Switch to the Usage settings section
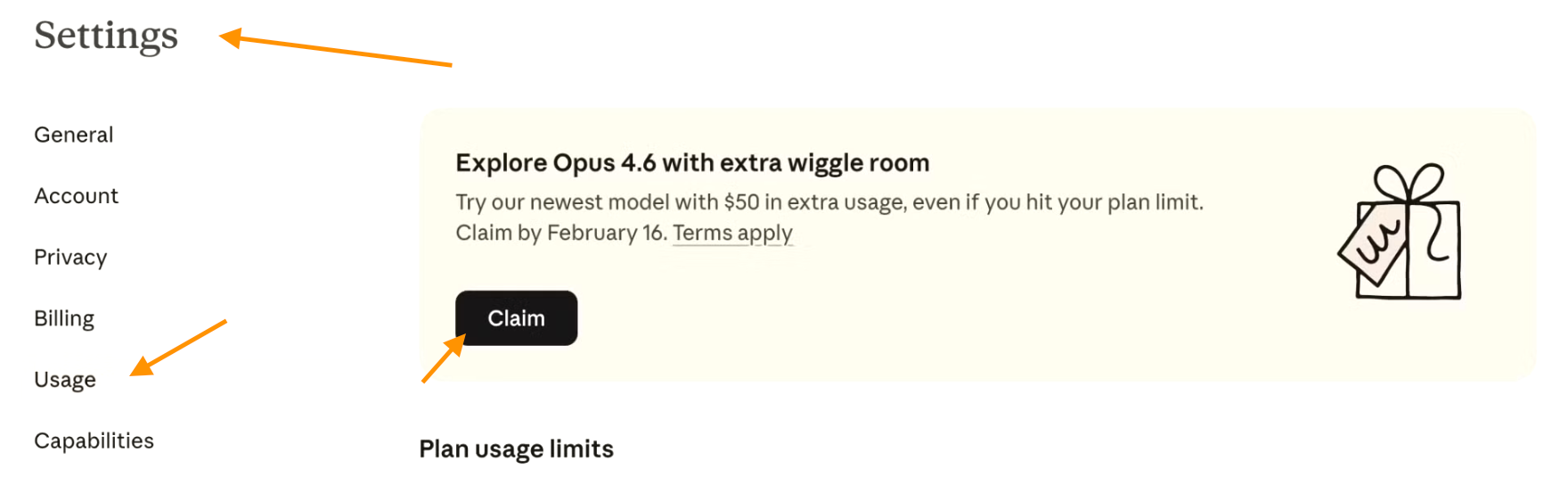 [65, 380]
